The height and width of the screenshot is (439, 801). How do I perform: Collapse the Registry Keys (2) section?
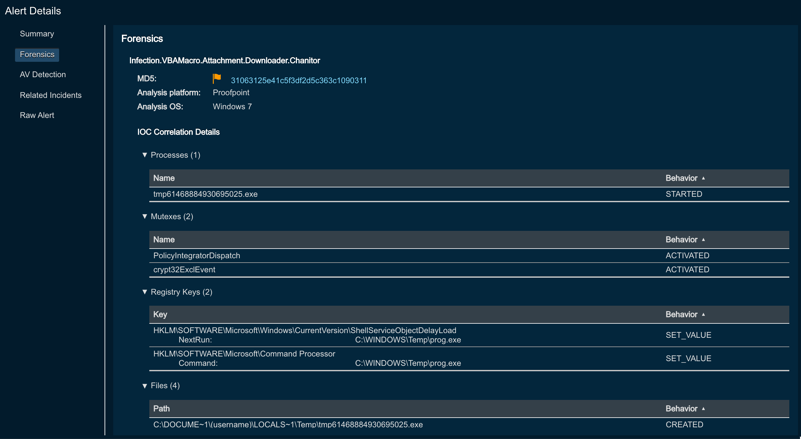[145, 293]
